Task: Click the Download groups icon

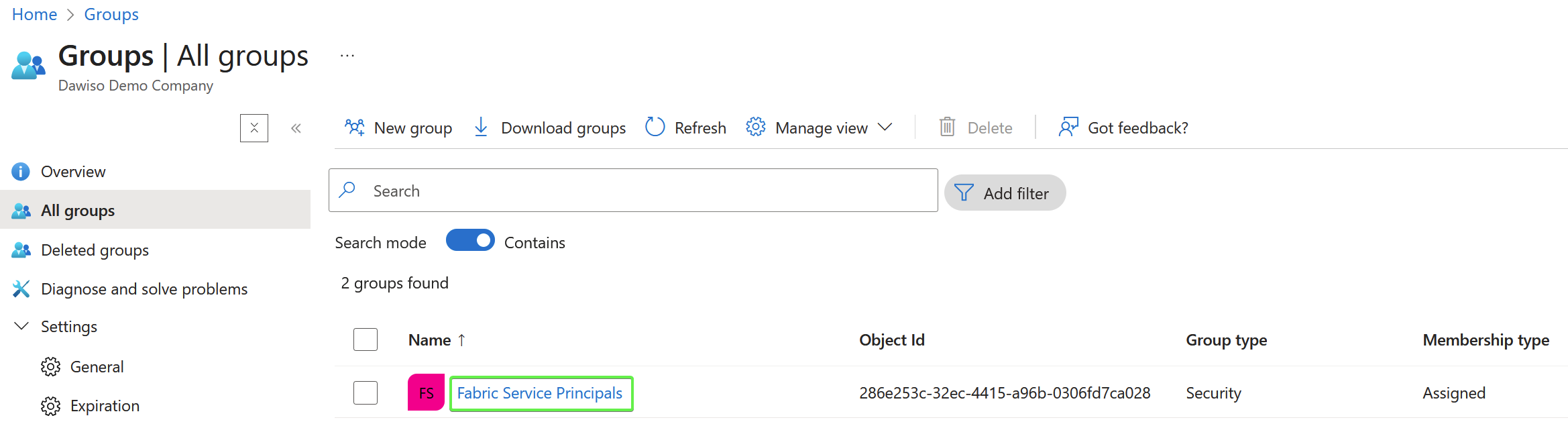Action: 481,127
